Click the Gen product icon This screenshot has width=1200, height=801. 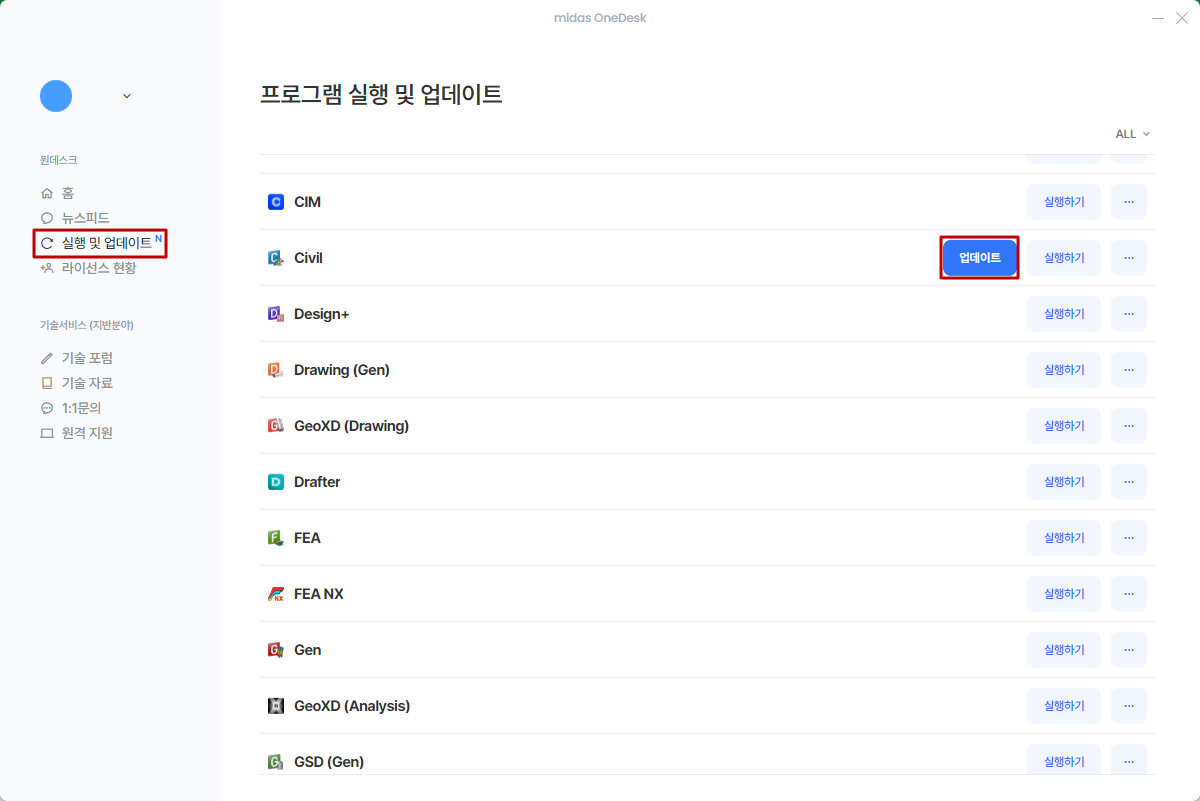[x=276, y=650]
